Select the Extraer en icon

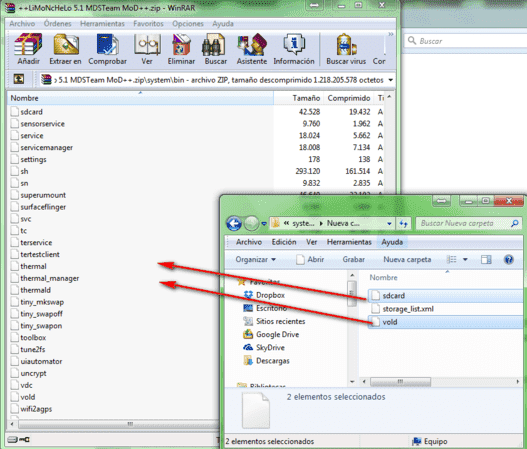66,49
